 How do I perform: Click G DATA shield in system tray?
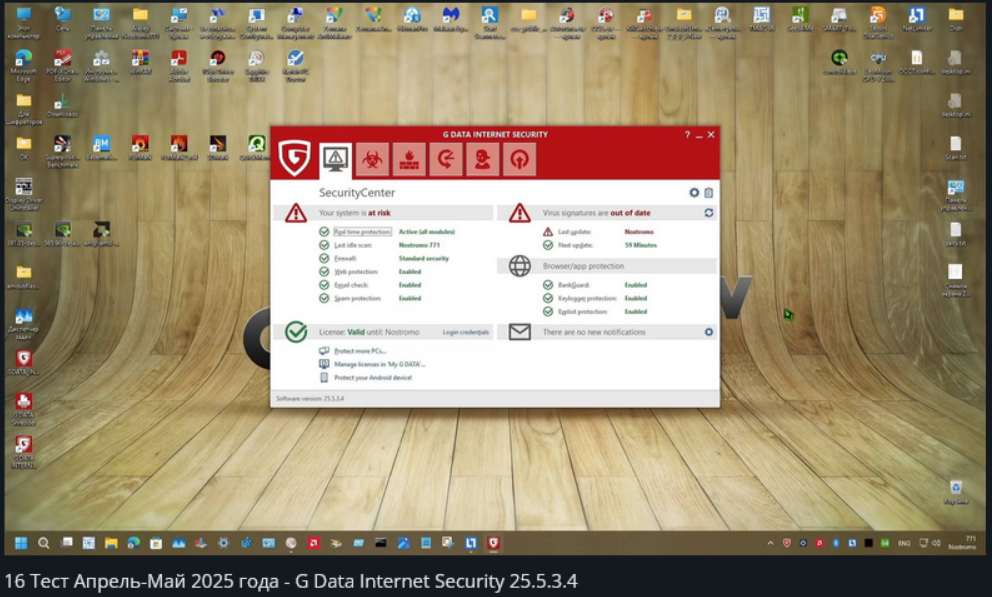tap(786, 543)
